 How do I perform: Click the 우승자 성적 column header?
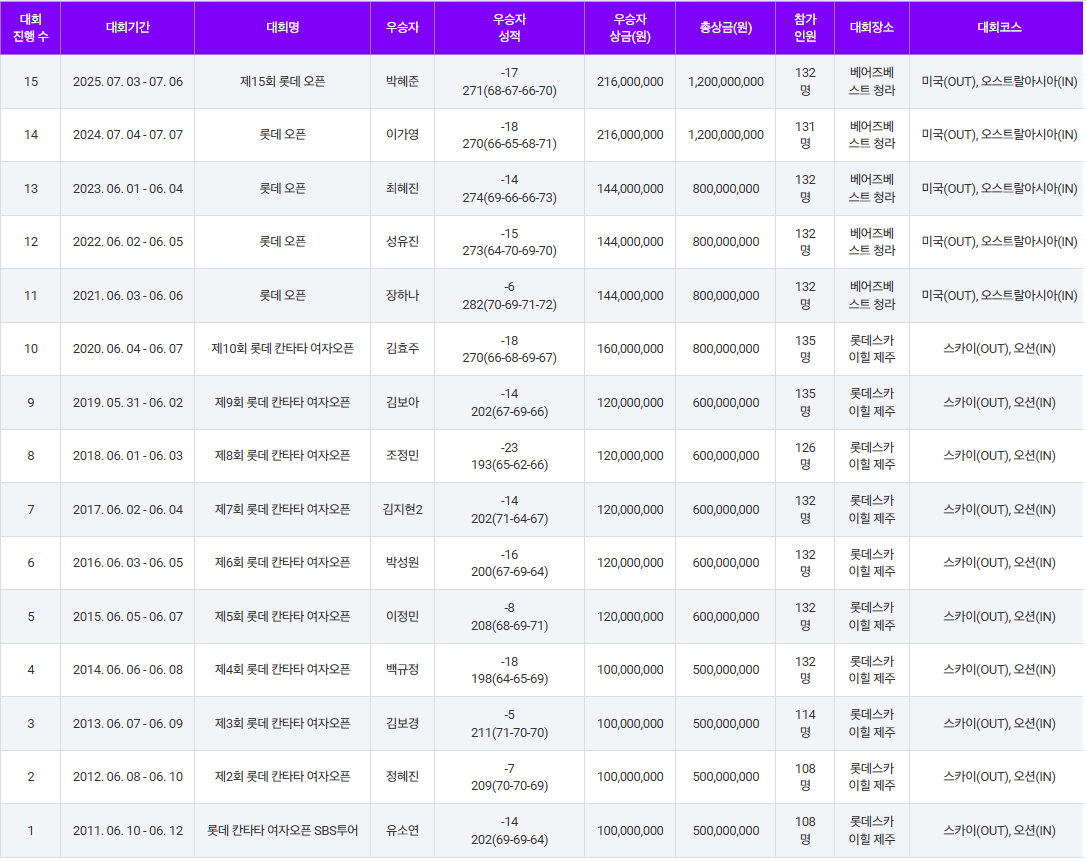509,28
